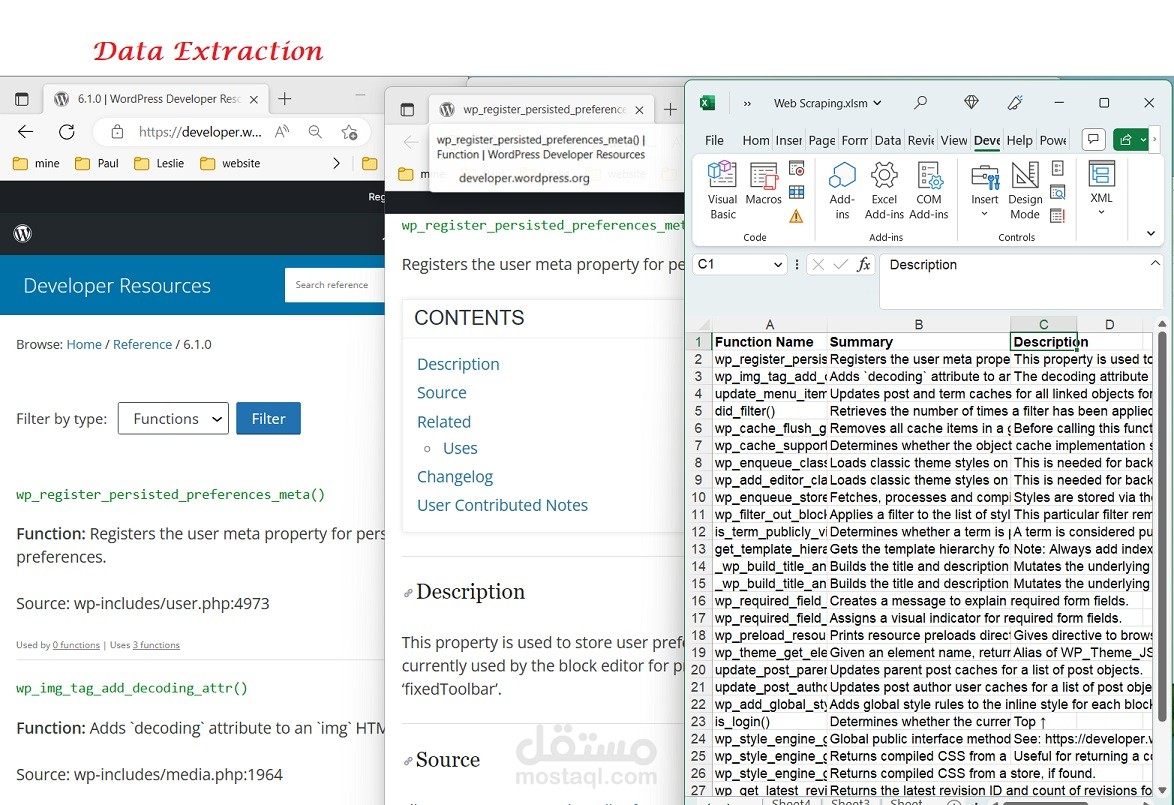Open the Reference breadcrumb link
This screenshot has width=1174, height=805.
(x=142, y=344)
